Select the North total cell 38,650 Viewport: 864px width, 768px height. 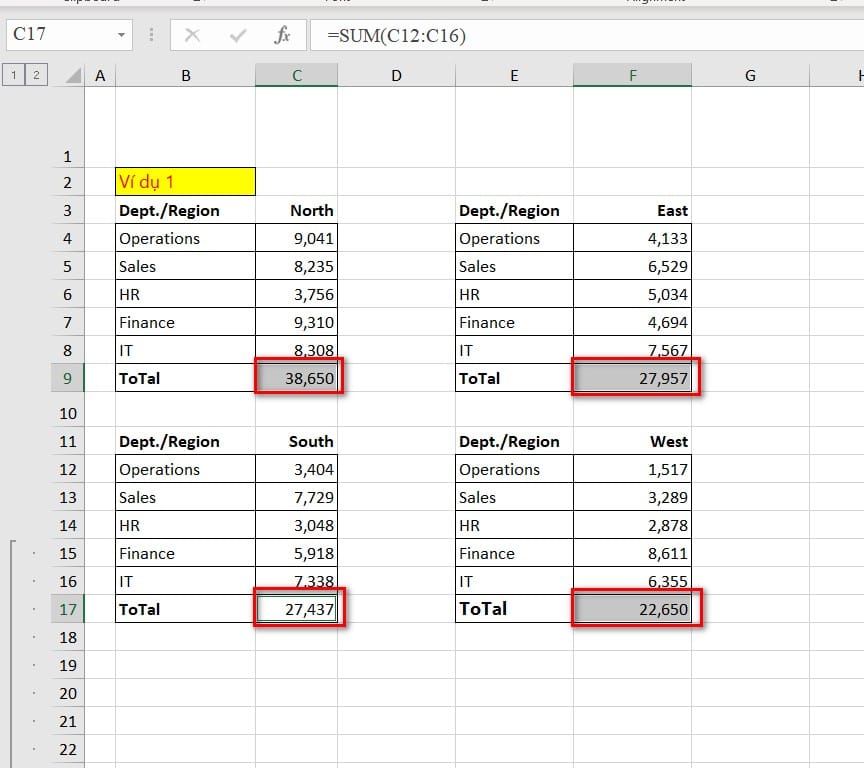click(297, 378)
